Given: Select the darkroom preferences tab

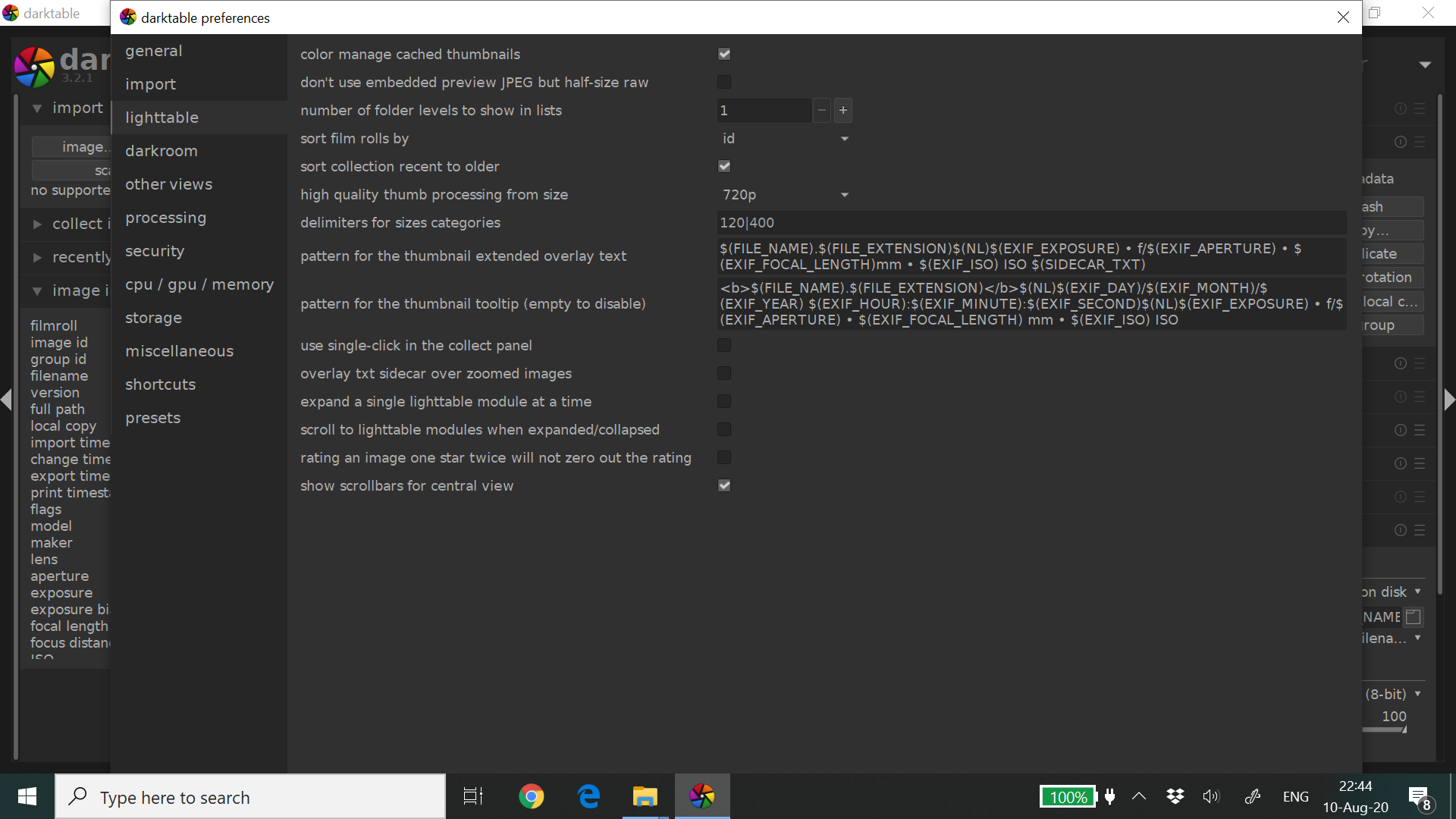Looking at the screenshot, I should [161, 151].
